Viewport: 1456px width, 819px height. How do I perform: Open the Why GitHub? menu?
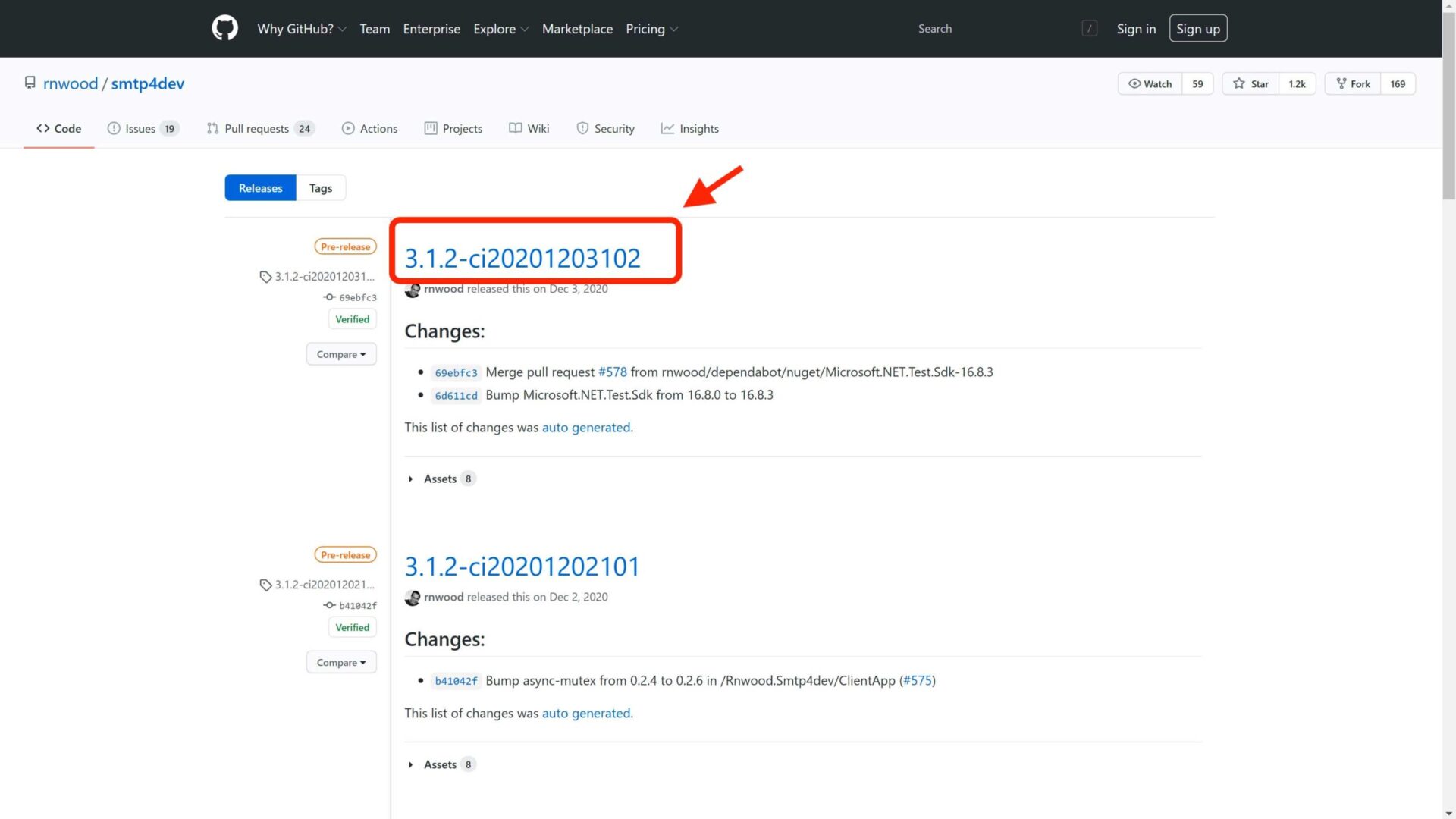(302, 29)
